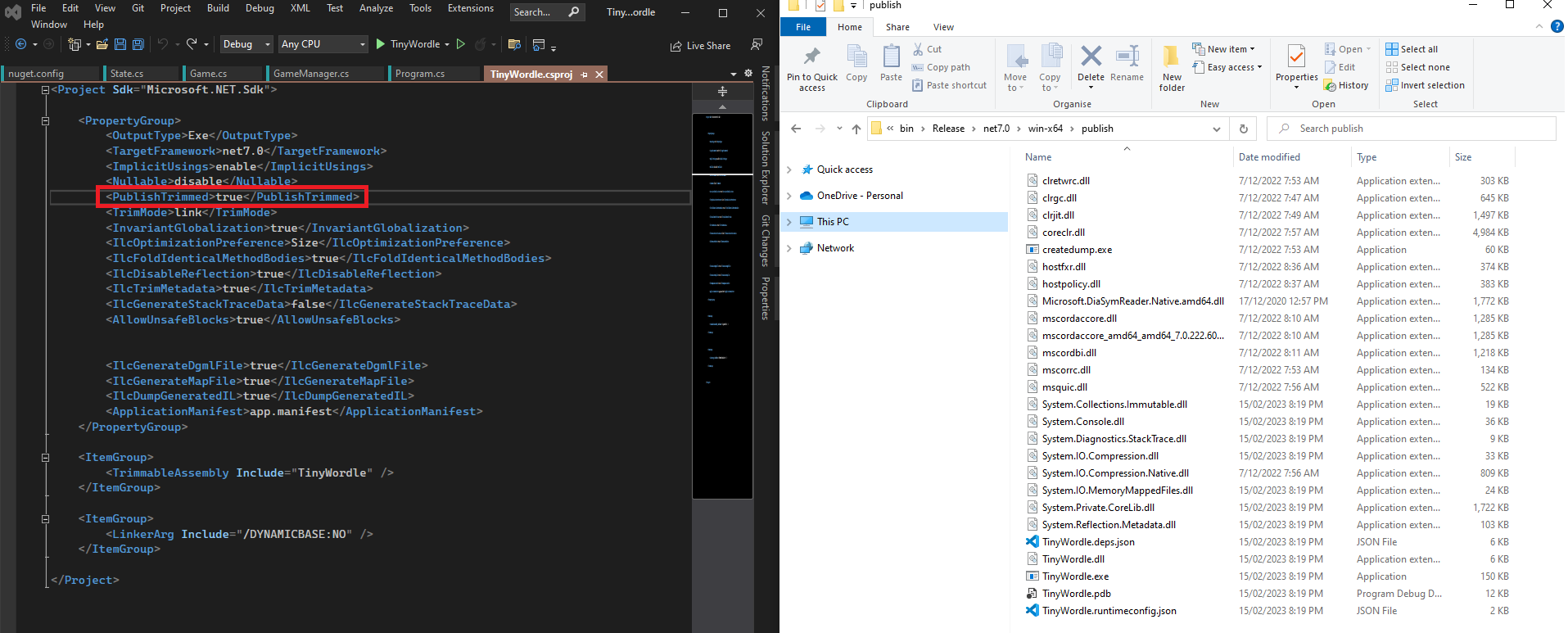
Task: Start debugging TinyWordle with green play button
Action: tap(380, 44)
